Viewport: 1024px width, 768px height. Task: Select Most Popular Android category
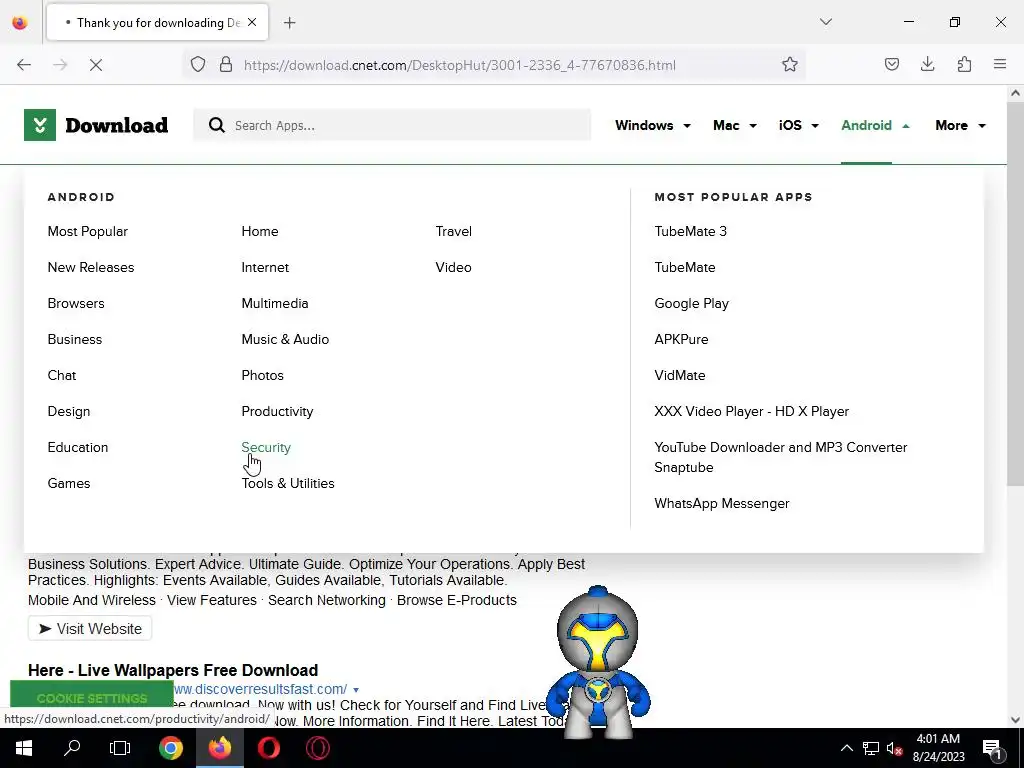(x=88, y=231)
